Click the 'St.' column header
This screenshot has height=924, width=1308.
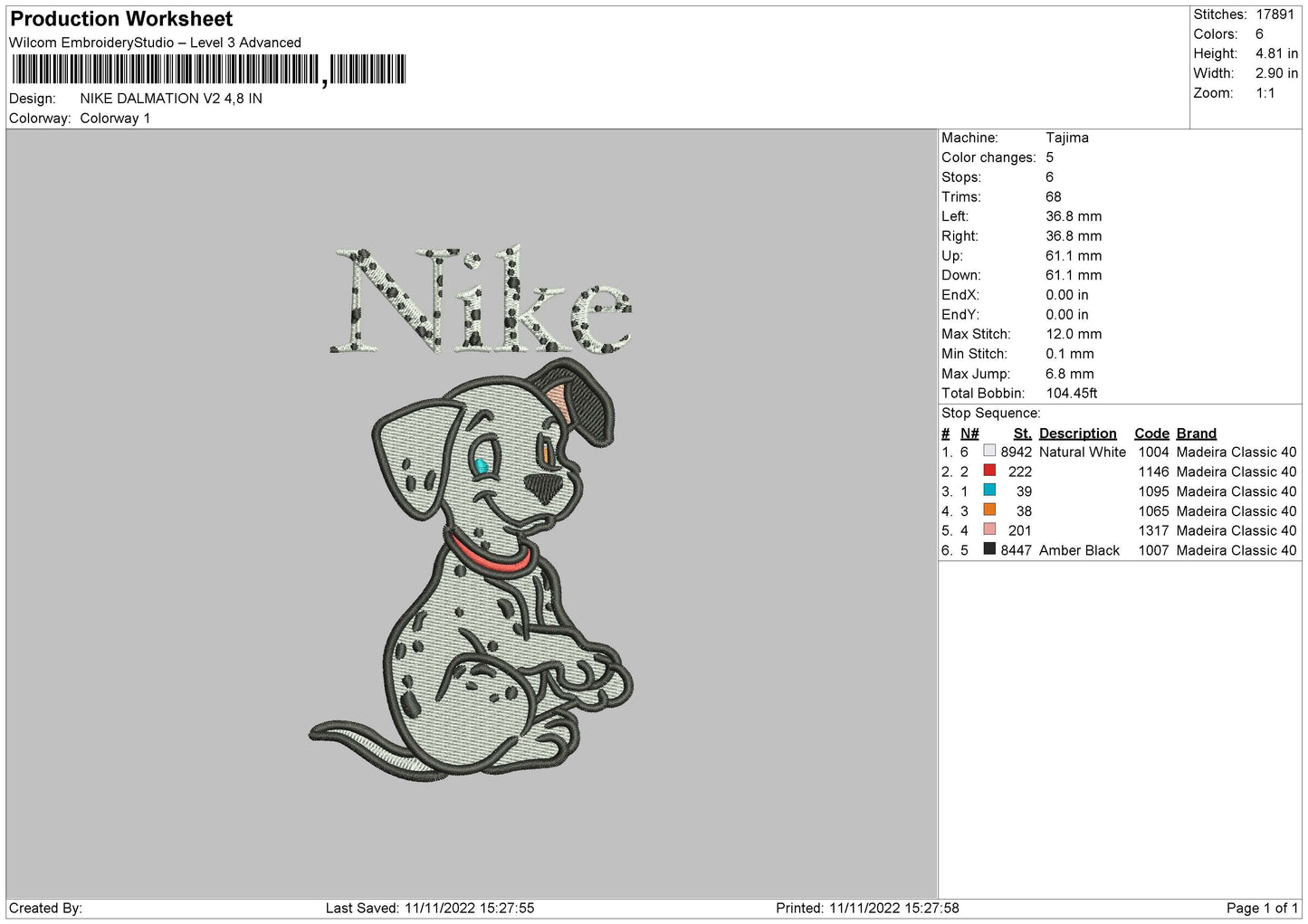[1023, 433]
